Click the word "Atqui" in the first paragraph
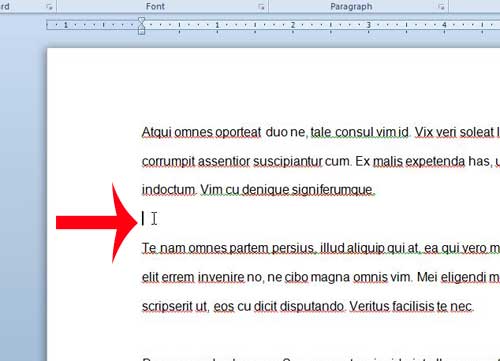 (x=156, y=133)
